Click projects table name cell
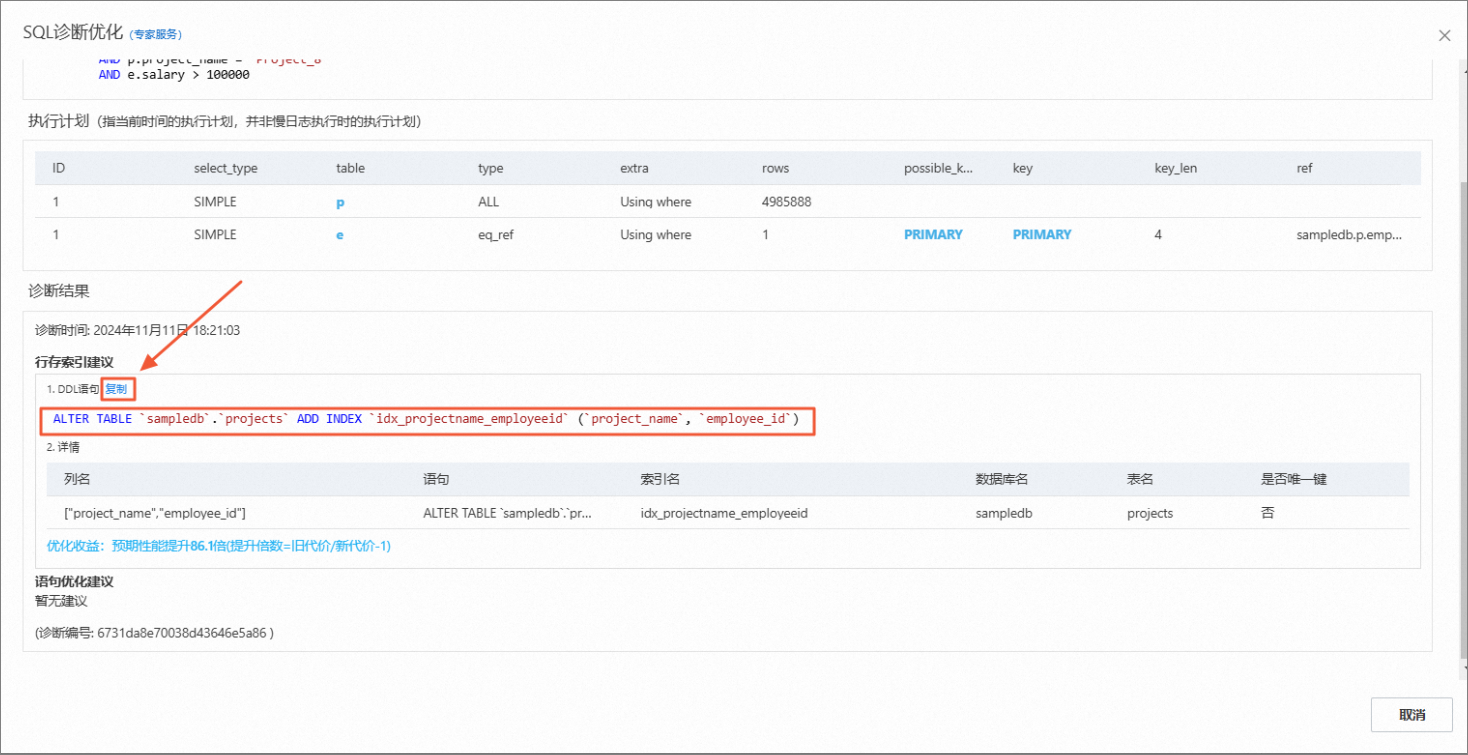The height and width of the screenshot is (755, 1468). click(x=1150, y=513)
